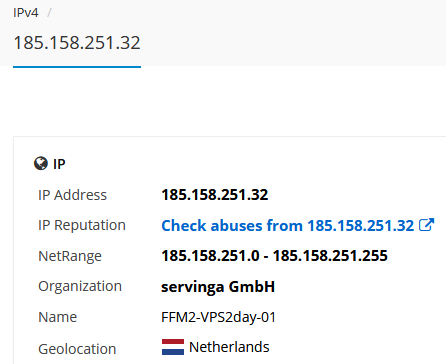Click the external link arrow icon
The image size is (446, 364).
[x=426, y=225]
